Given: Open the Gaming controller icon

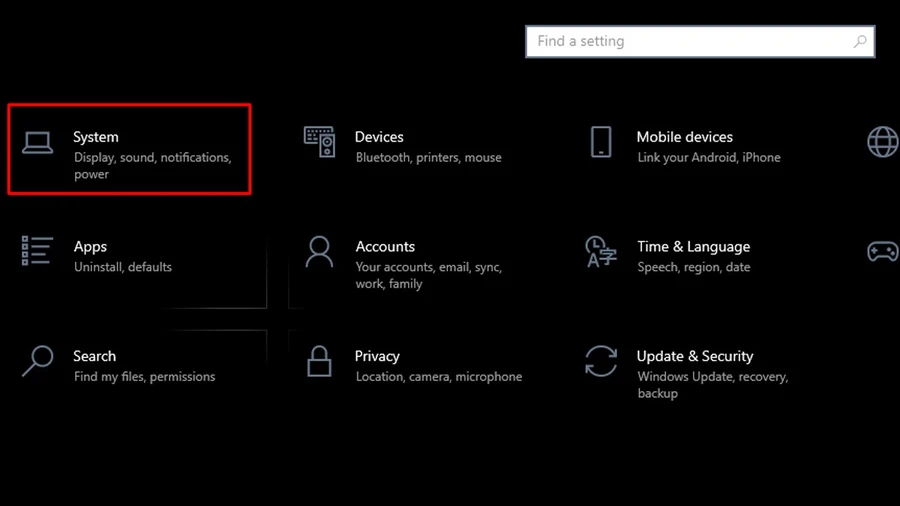Looking at the screenshot, I should point(883,251).
